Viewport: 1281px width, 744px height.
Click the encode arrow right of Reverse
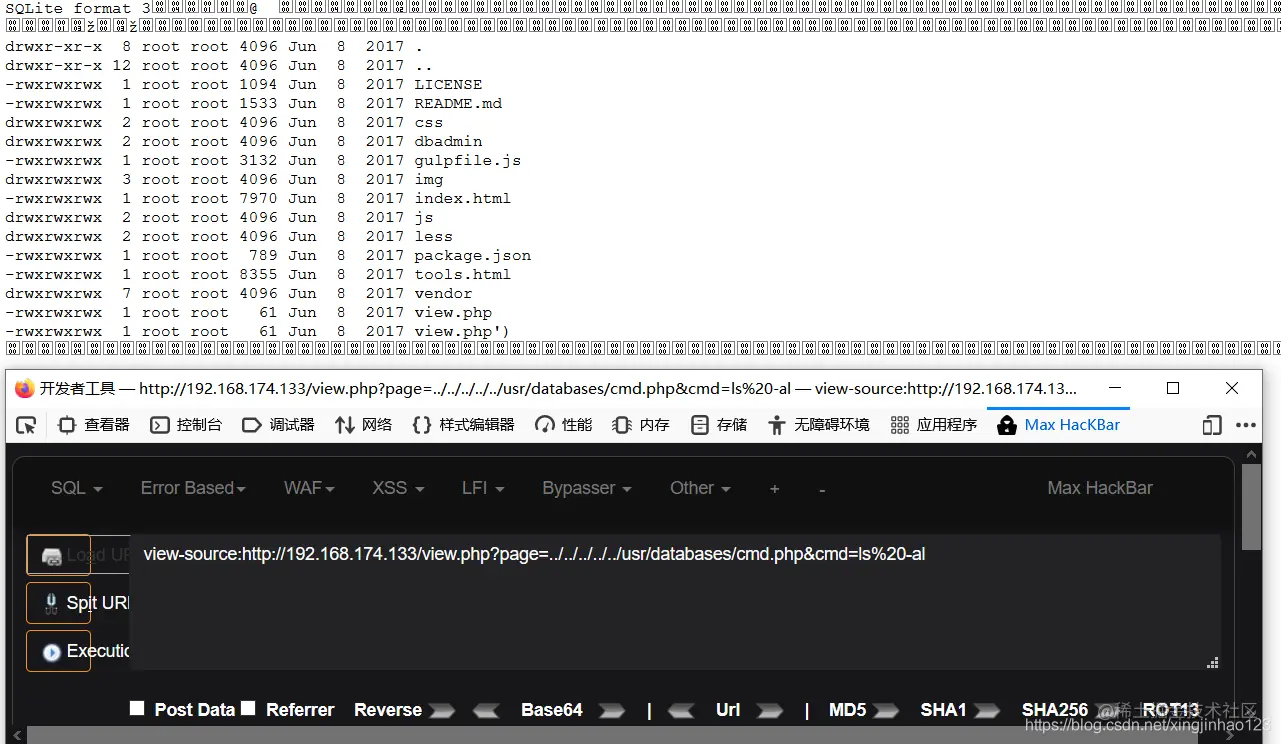[442, 711]
